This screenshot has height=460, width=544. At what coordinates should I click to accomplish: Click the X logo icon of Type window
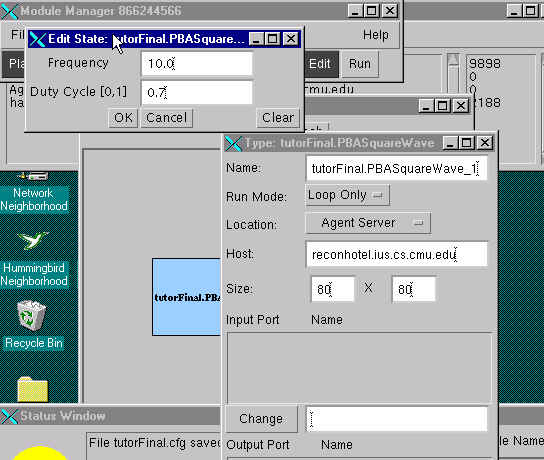233,143
